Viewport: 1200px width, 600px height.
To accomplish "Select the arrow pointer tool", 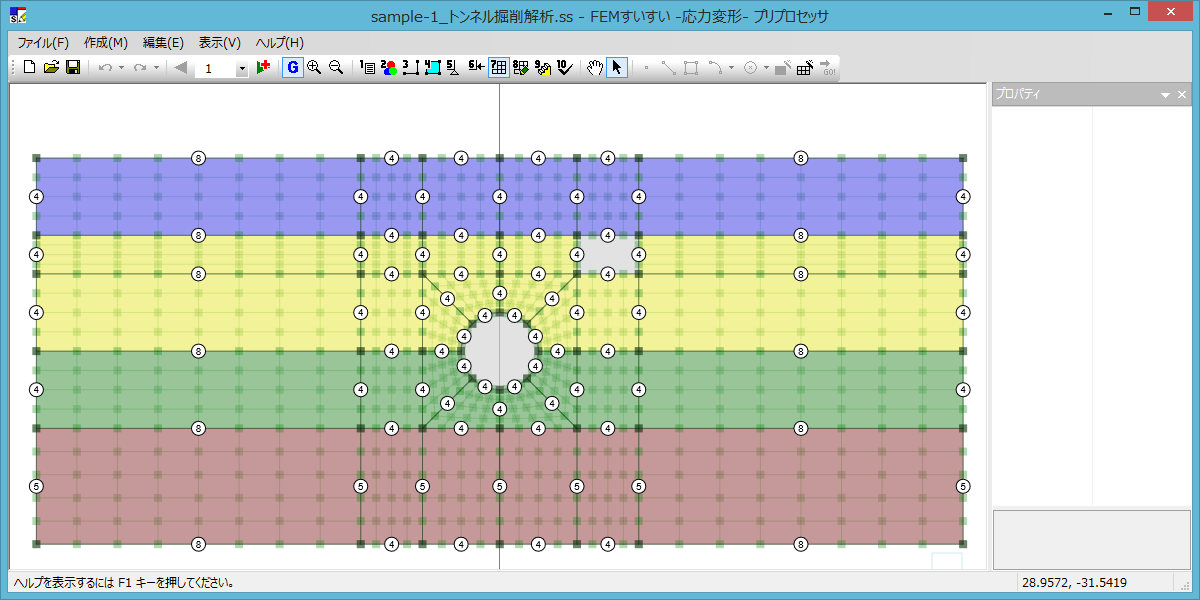I will point(617,68).
